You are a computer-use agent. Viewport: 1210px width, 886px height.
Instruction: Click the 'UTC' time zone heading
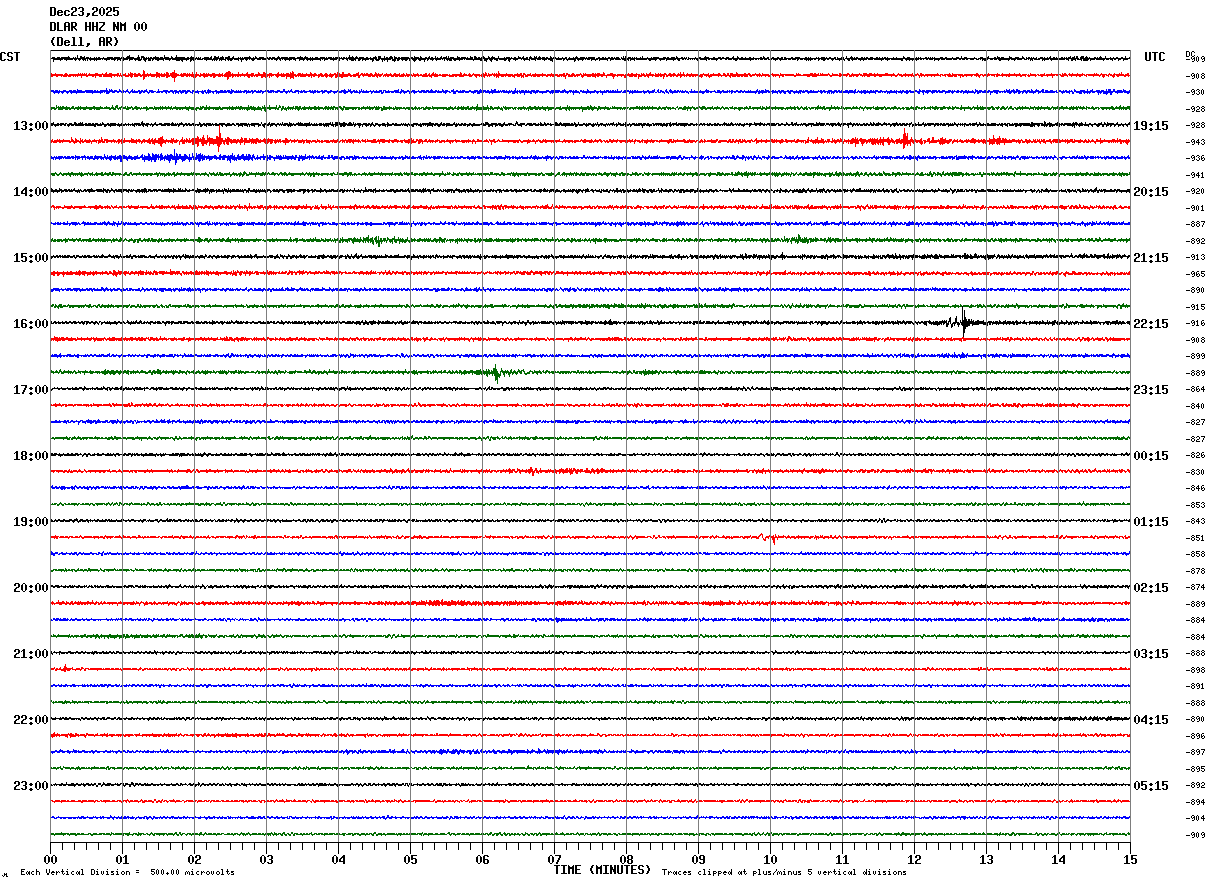click(x=1155, y=57)
